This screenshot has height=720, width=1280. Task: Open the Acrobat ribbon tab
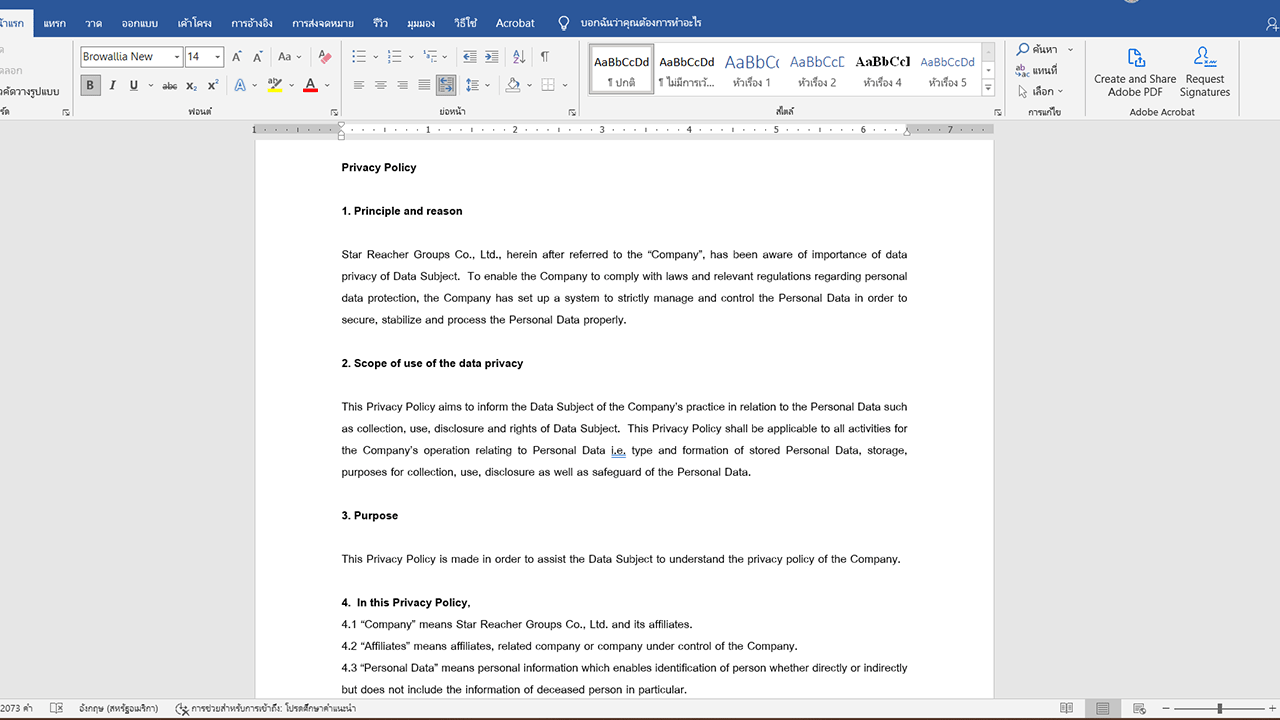pyautogui.click(x=515, y=23)
